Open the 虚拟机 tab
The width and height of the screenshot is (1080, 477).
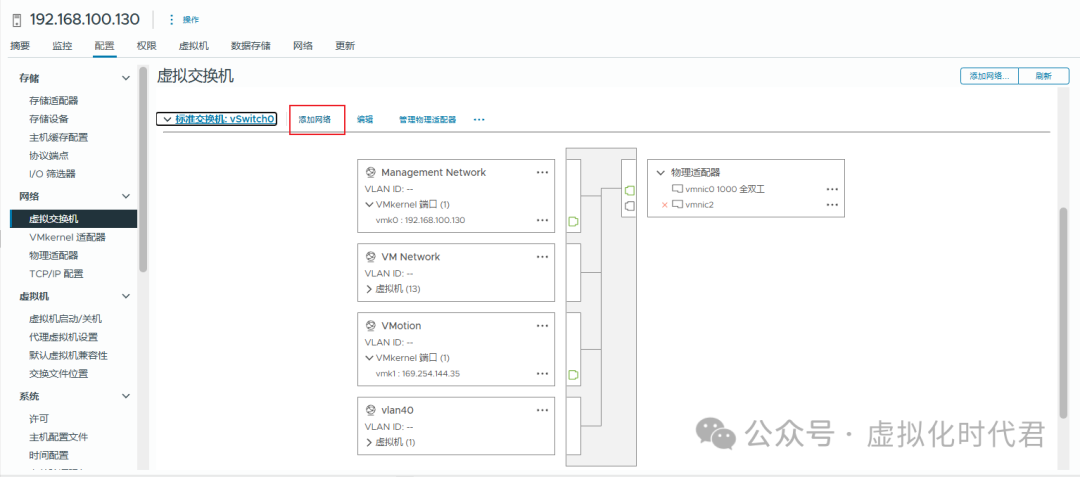(x=194, y=46)
